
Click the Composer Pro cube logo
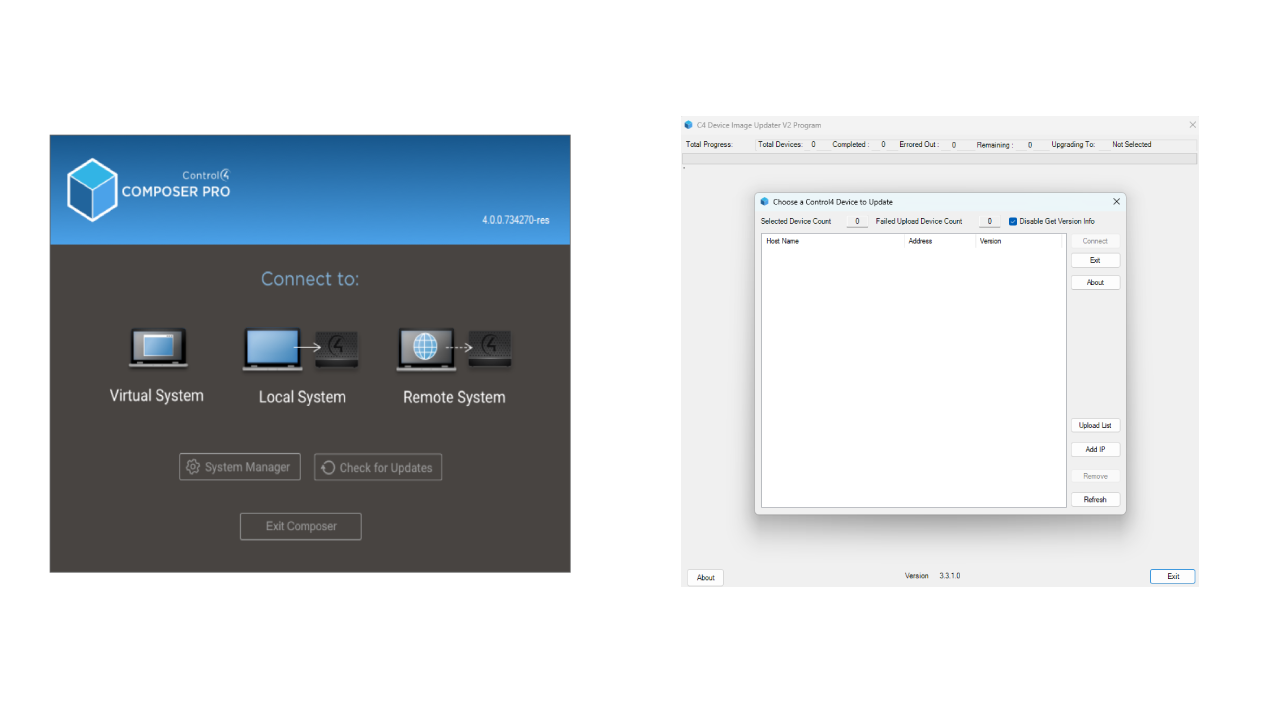(92, 189)
